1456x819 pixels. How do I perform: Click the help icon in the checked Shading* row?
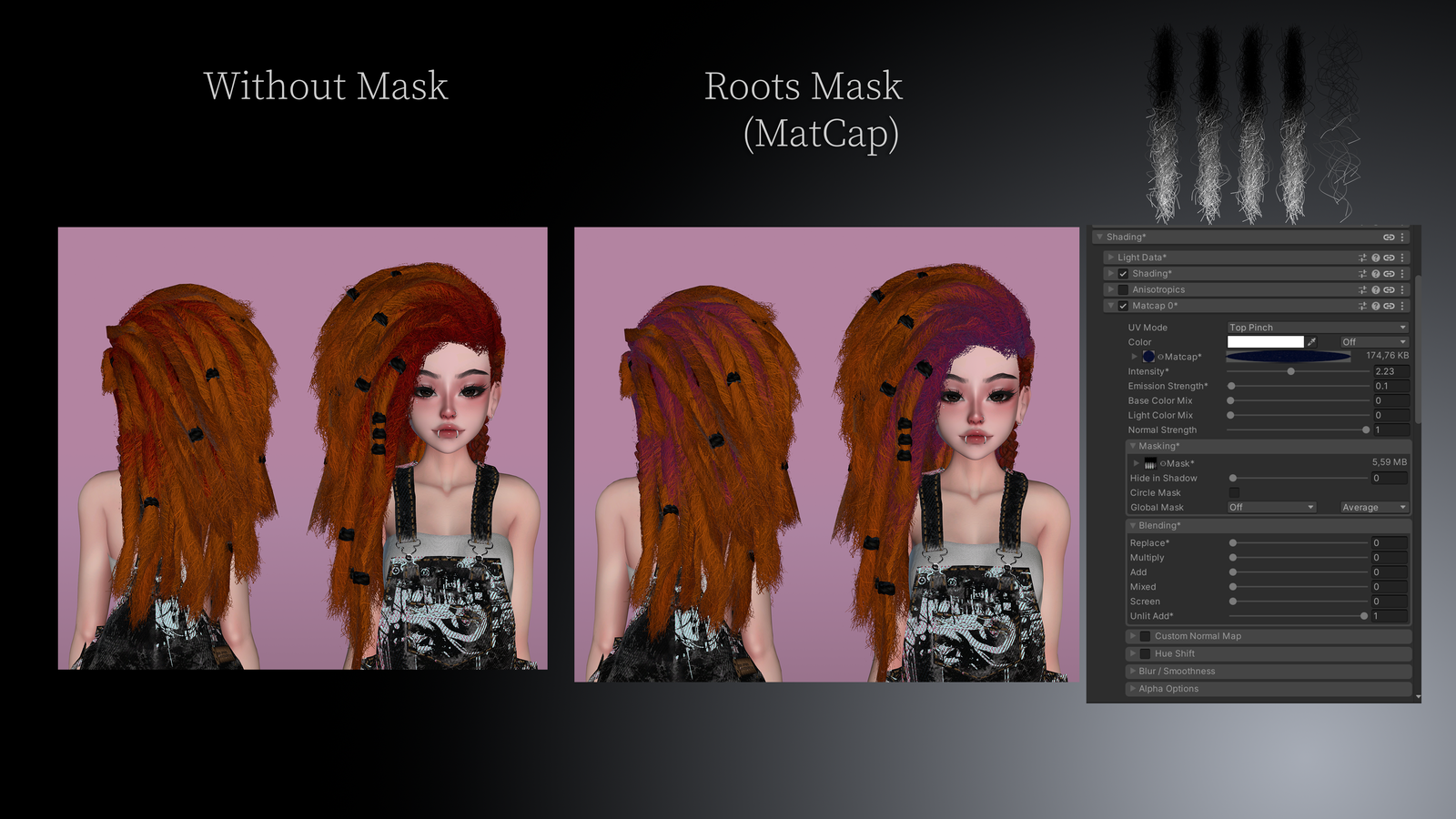click(x=1376, y=274)
